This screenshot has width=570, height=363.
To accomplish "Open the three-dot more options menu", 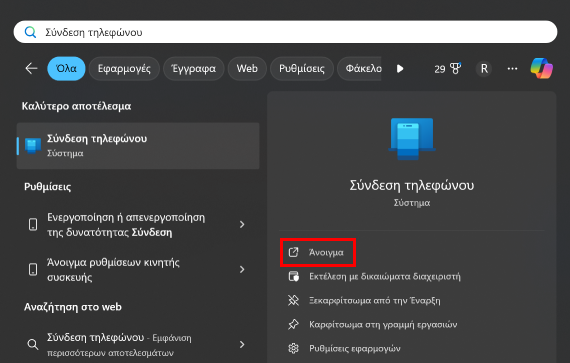I will coord(512,68).
